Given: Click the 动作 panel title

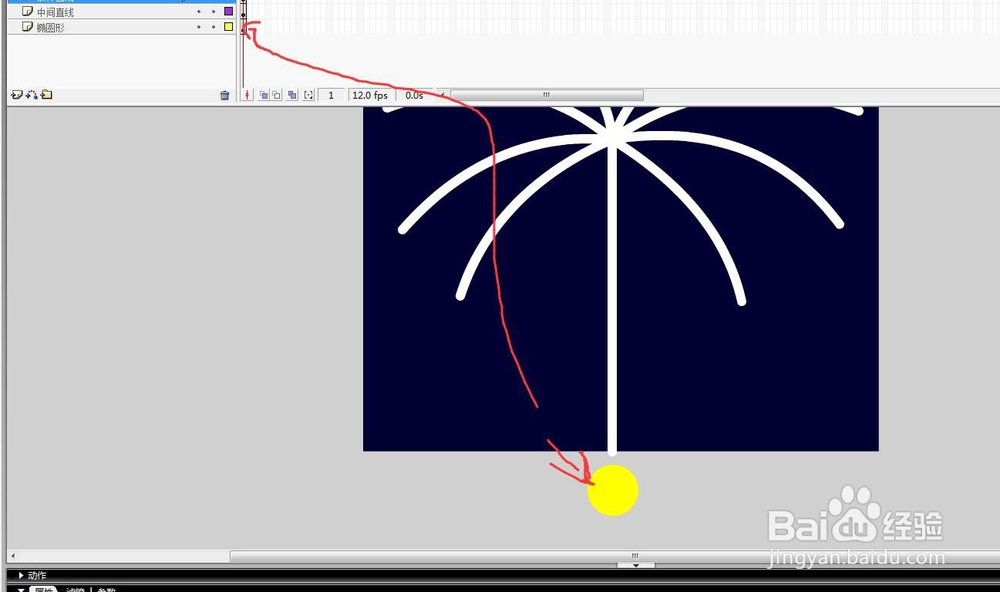Looking at the screenshot, I should click(37, 575).
